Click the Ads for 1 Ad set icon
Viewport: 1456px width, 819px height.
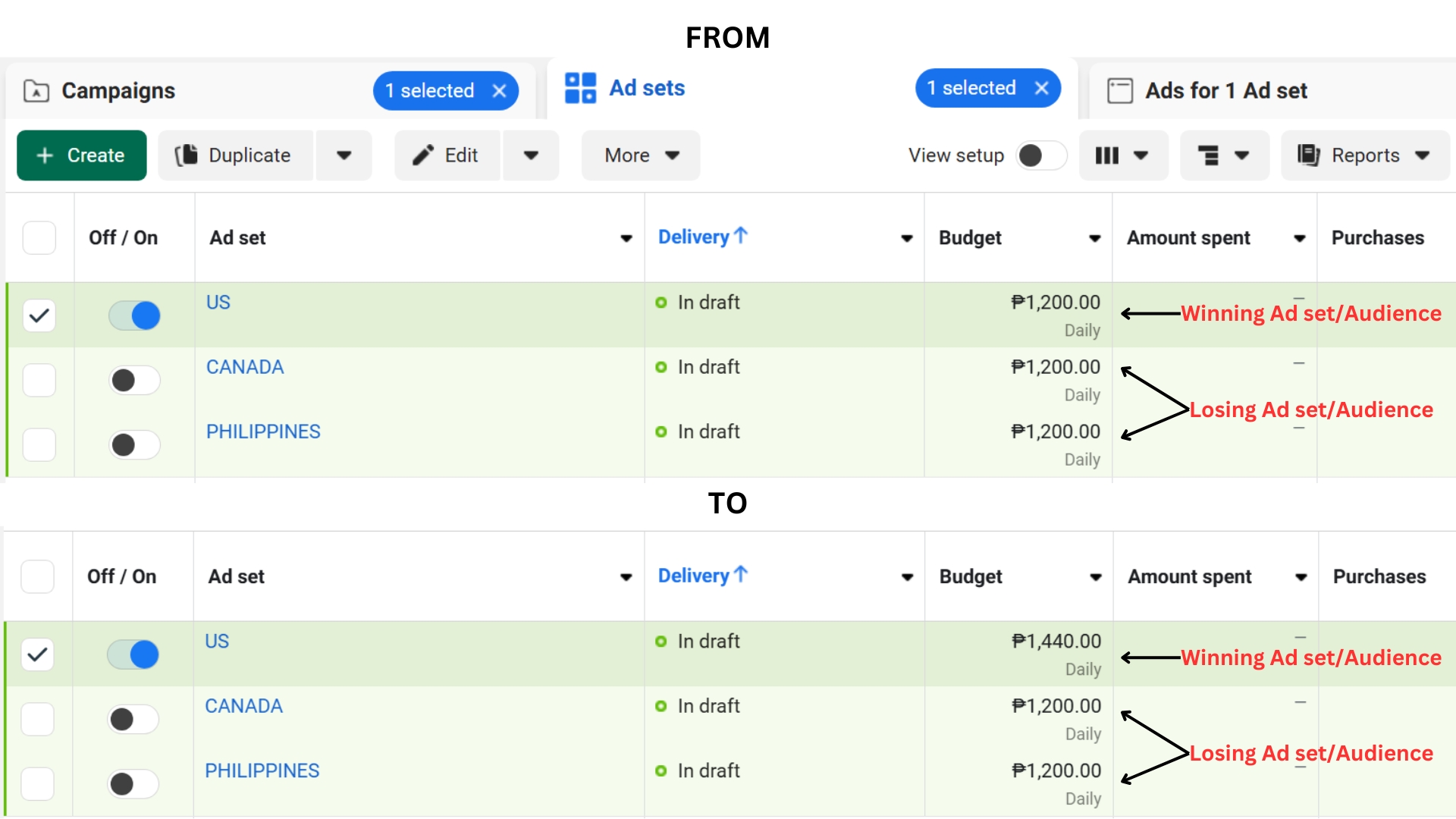click(x=1120, y=91)
